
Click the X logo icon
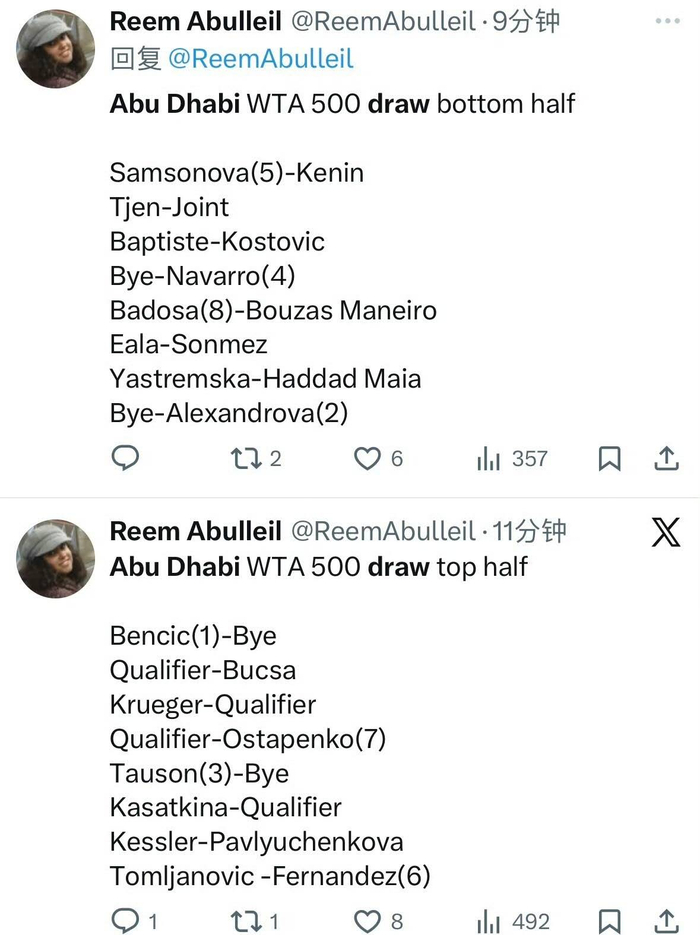click(666, 532)
